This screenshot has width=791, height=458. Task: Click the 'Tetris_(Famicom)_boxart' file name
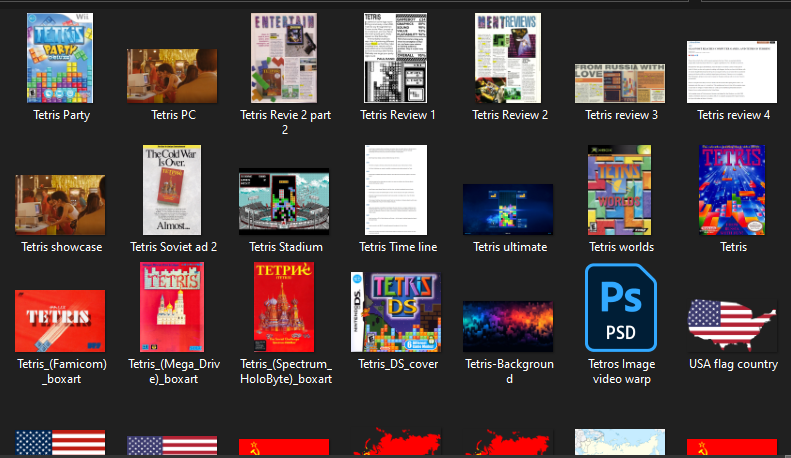click(x=62, y=372)
